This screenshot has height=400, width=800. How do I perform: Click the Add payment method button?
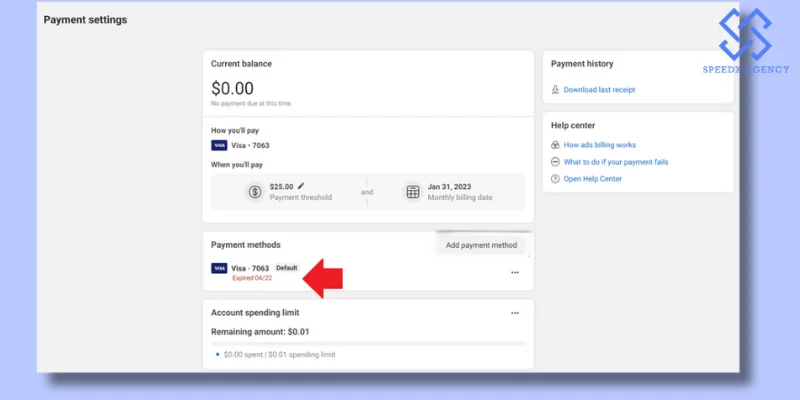[x=481, y=245]
